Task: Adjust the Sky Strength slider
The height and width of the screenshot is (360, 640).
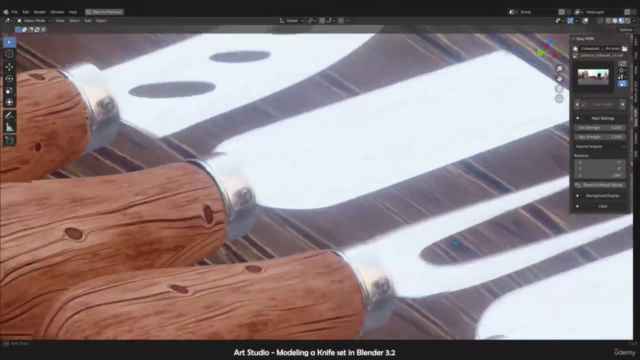Action: tap(600, 137)
